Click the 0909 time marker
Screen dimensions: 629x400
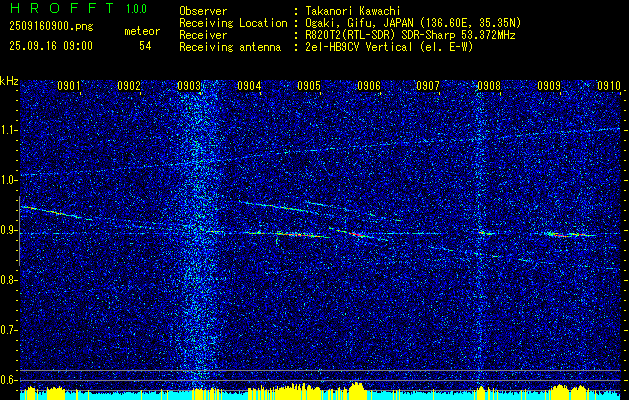549,85
